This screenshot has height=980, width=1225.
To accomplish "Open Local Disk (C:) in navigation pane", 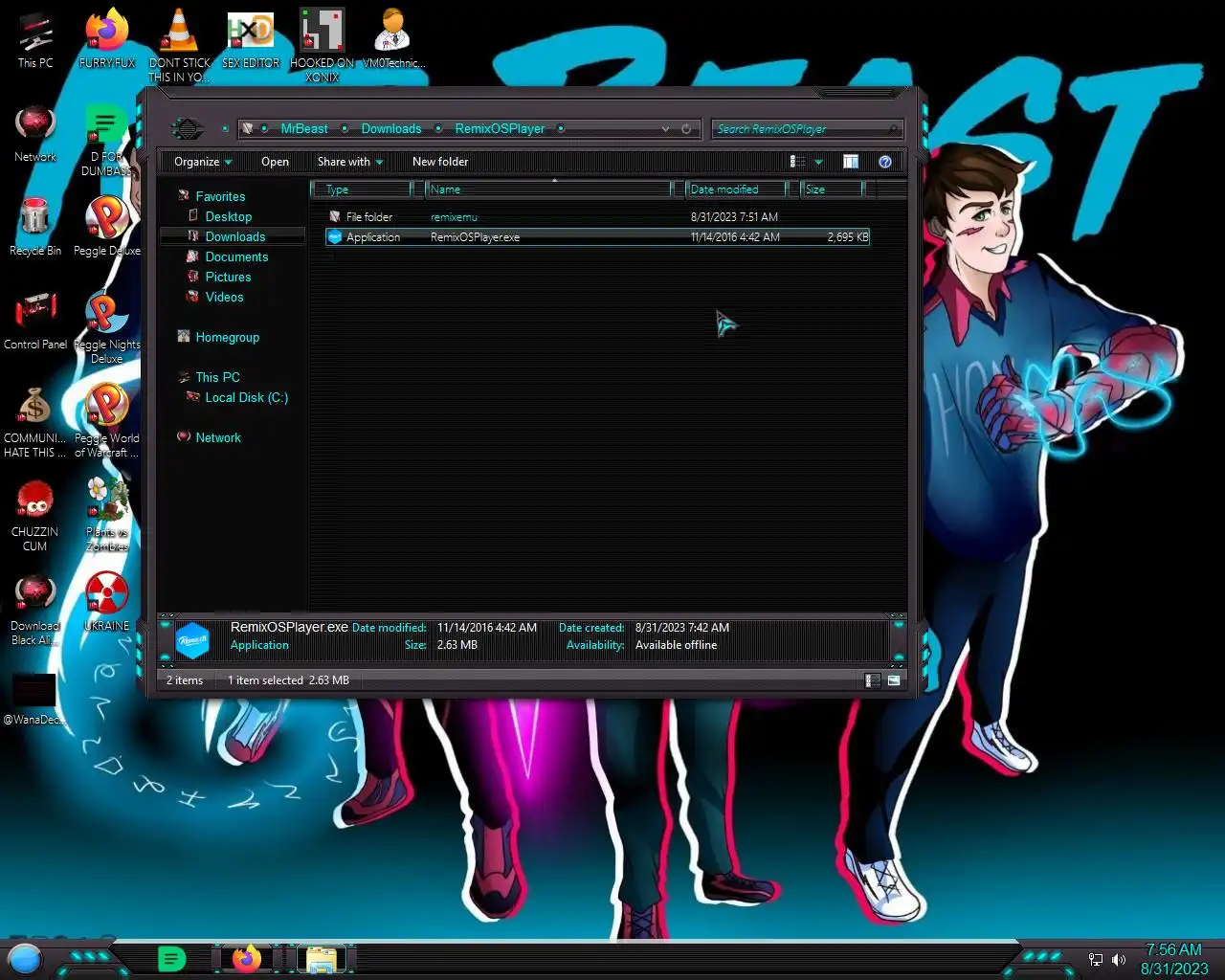I will [246, 397].
